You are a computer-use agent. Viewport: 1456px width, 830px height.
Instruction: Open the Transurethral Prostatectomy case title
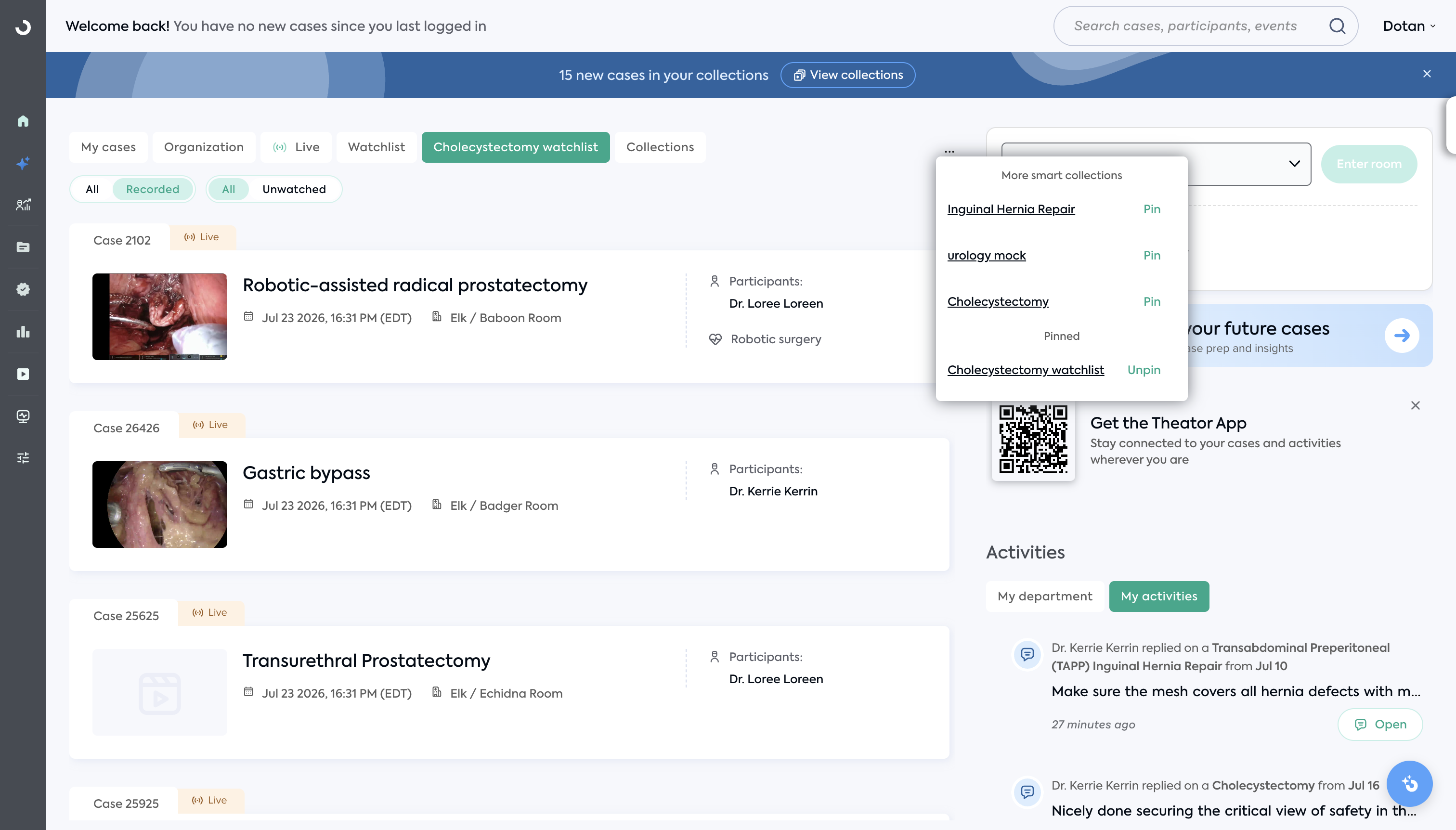point(366,661)
